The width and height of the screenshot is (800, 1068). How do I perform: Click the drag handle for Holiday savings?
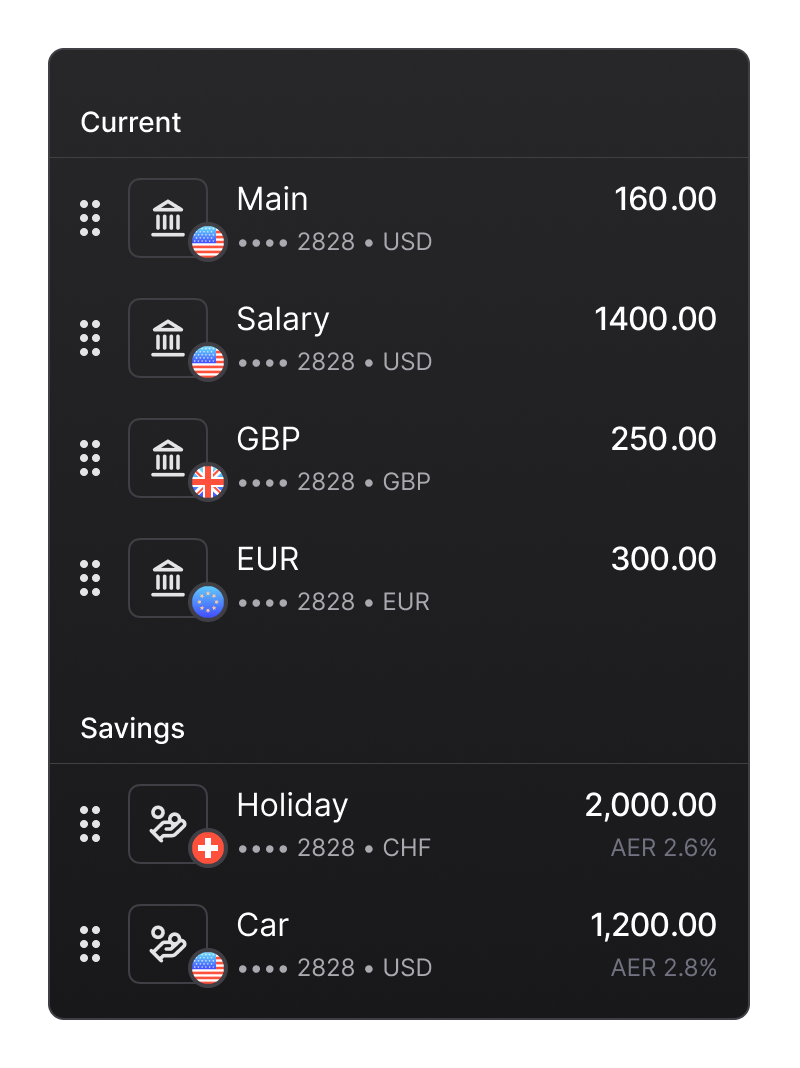90,824
